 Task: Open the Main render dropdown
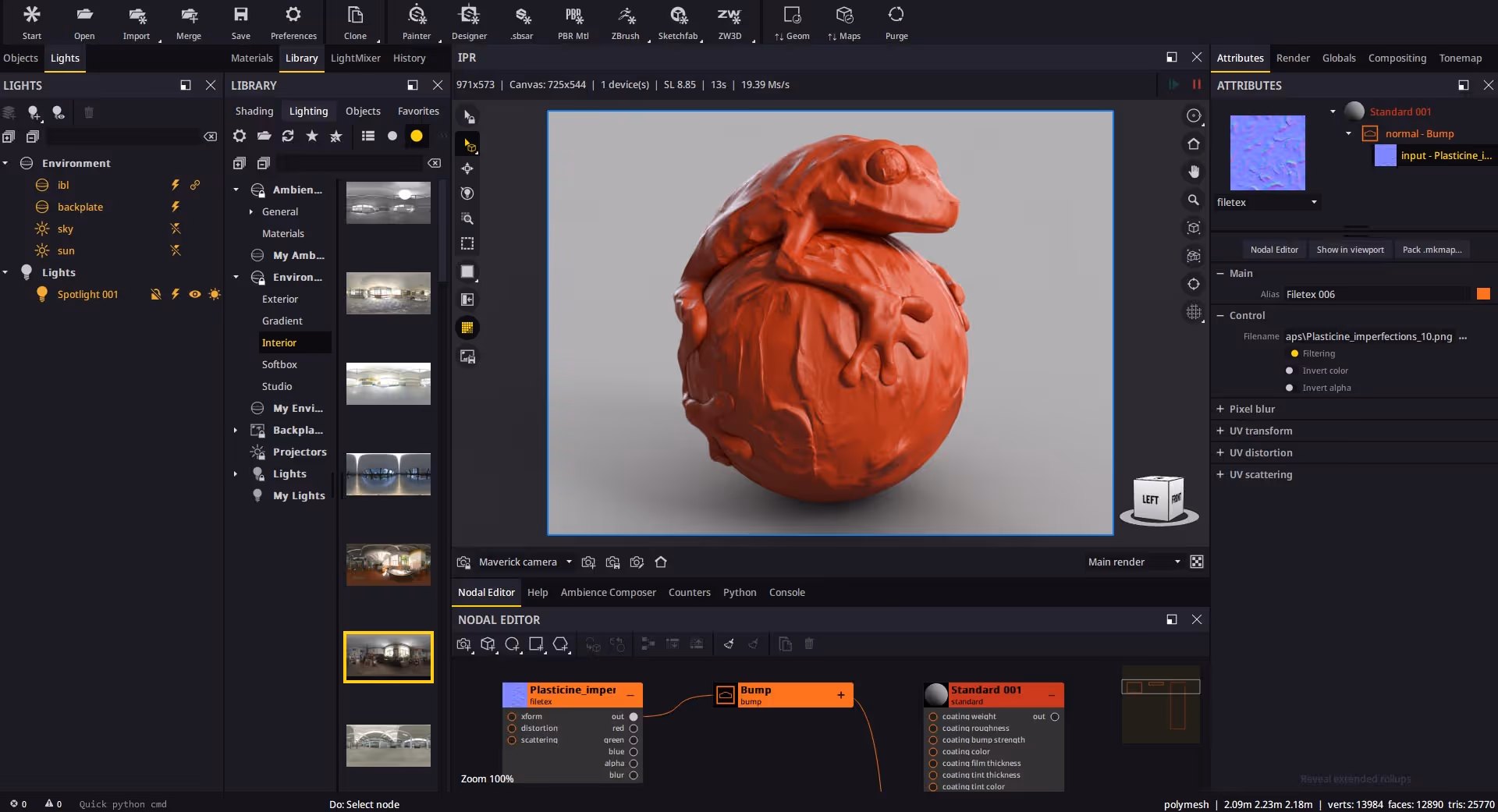click(x=1134, y=562)
